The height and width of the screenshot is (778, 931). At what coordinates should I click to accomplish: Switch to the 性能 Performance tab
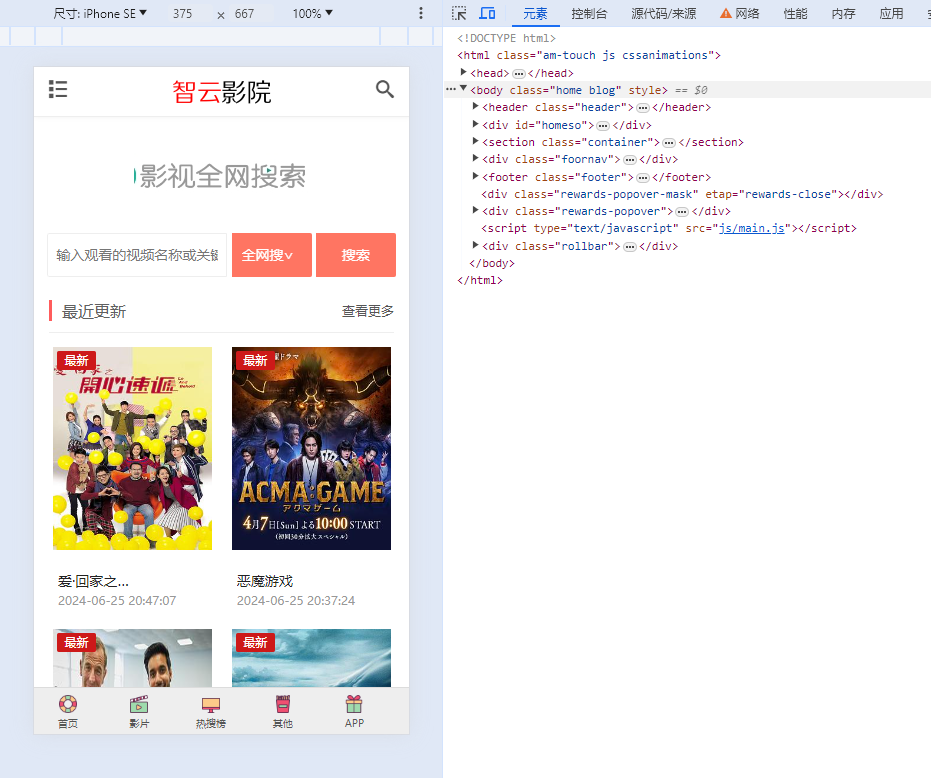click(795, 14)
